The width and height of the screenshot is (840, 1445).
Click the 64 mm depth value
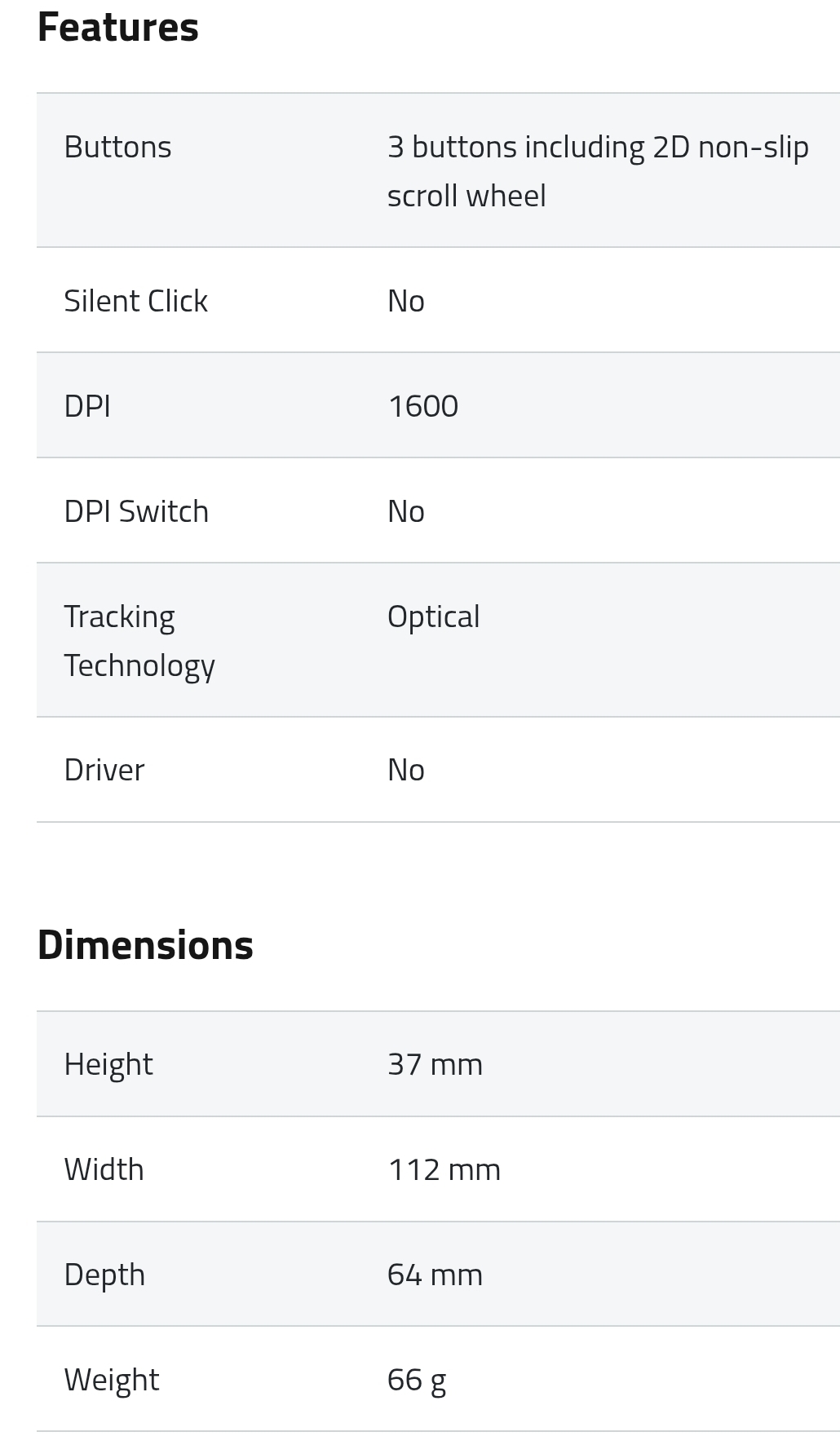[x=435, y=1275]
